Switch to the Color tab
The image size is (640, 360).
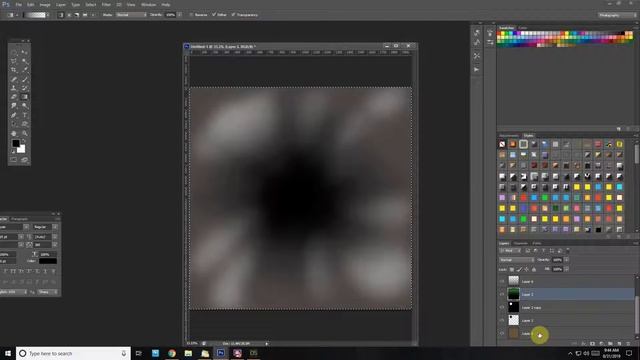(x=522, y=28)
